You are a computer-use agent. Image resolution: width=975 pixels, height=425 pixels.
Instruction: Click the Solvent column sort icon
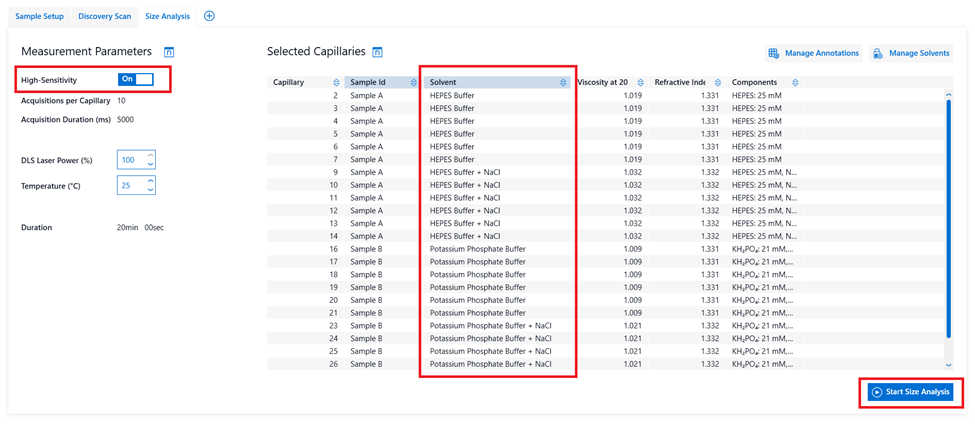[x=563, y=83]
